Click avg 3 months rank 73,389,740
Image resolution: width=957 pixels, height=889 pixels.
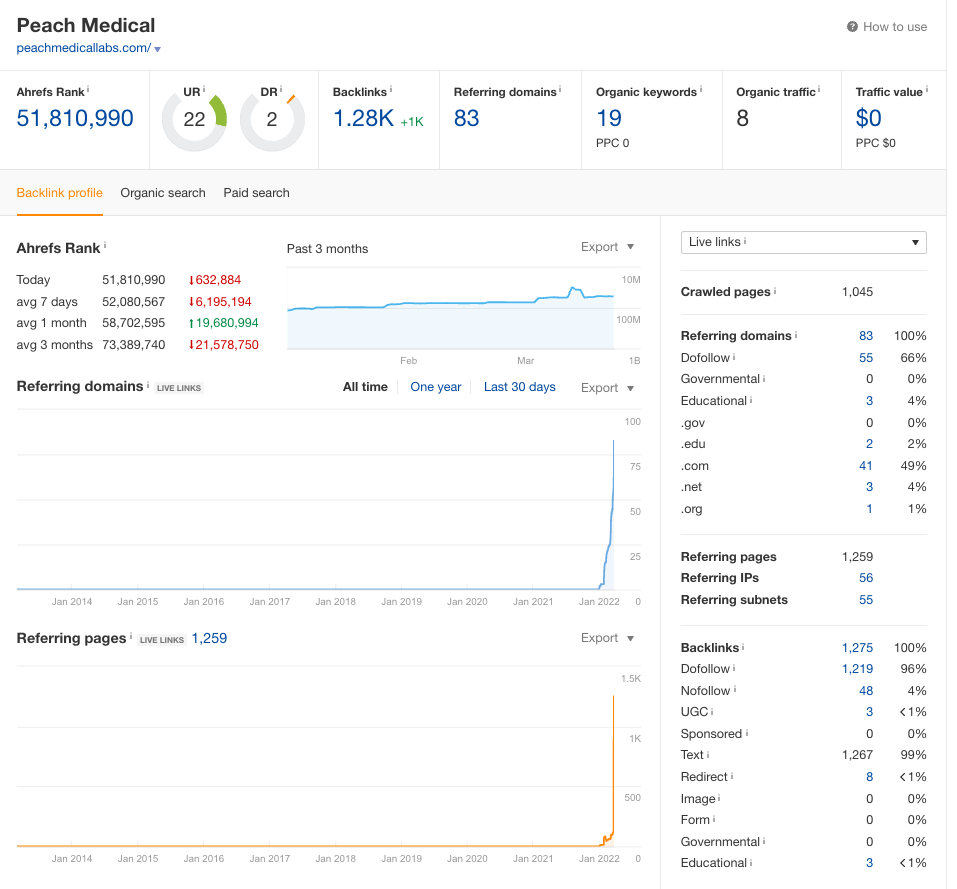134,345
